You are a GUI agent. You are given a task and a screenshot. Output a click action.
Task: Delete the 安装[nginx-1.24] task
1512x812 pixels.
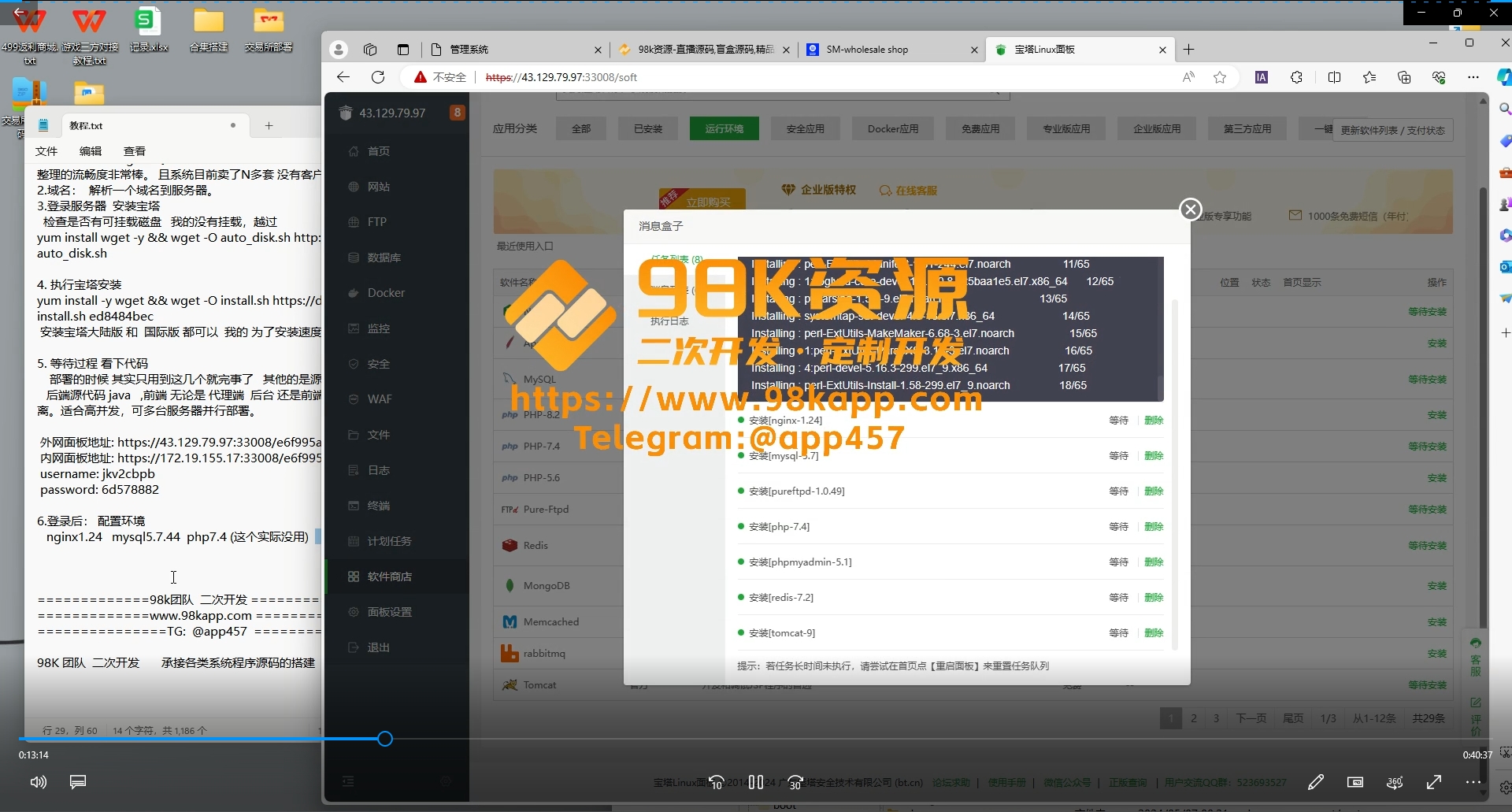(x=1154, y=421)
